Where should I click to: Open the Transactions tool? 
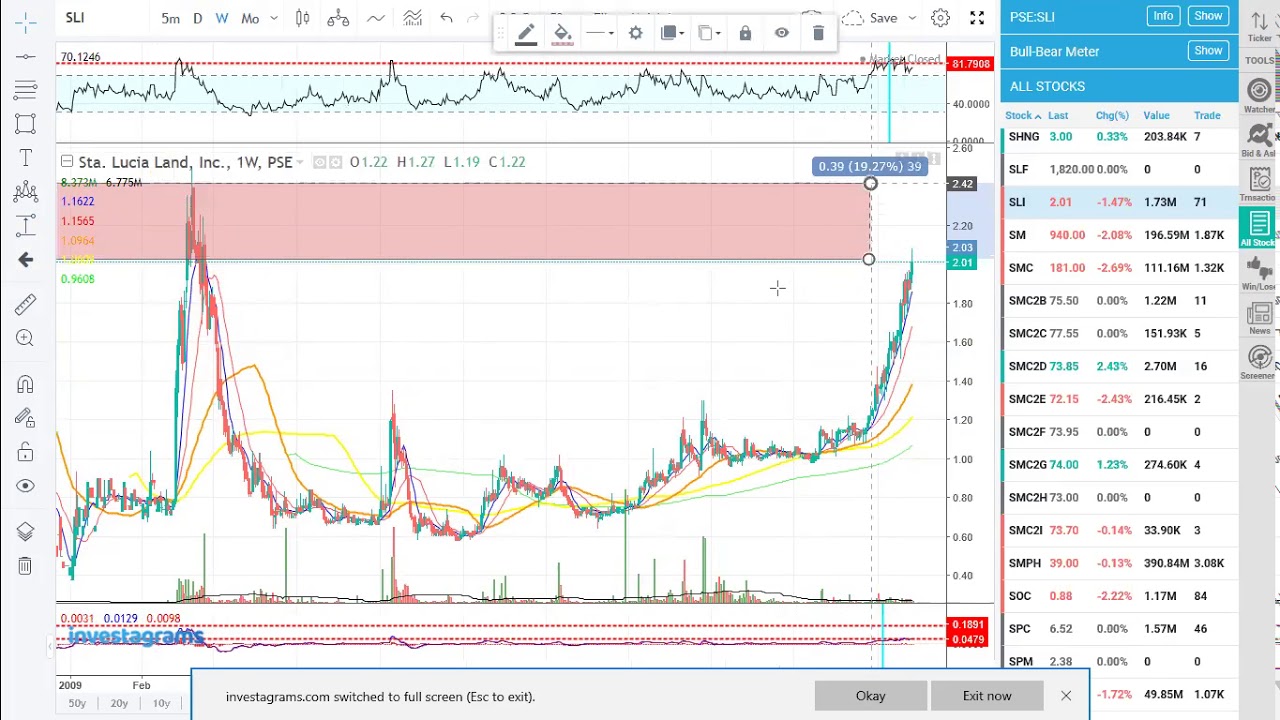point(1259,184)
